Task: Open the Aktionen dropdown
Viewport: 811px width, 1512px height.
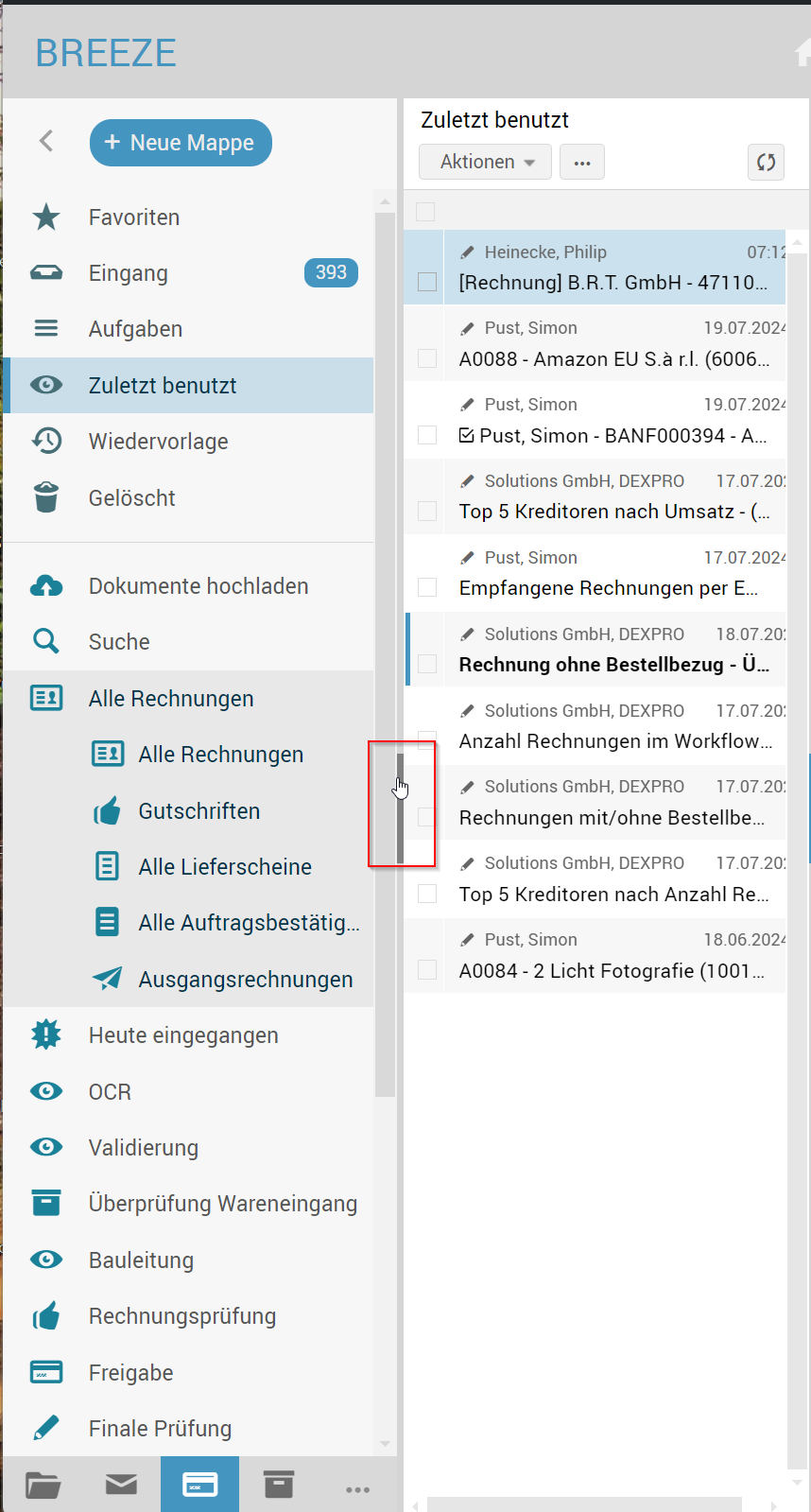Action: (x=486, y=162)
